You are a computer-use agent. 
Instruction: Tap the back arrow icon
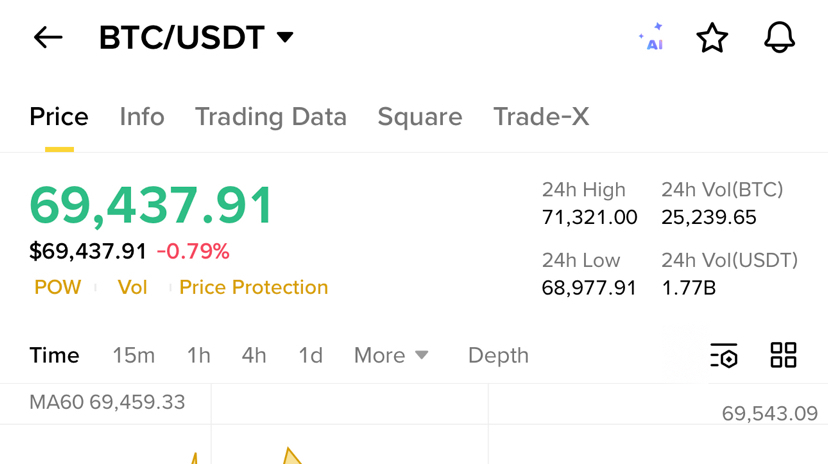pyautogui.click(x=48, y=38)
